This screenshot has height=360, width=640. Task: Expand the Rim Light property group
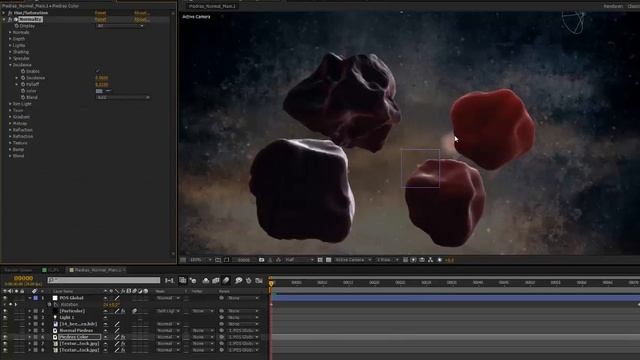click(10, 104)
